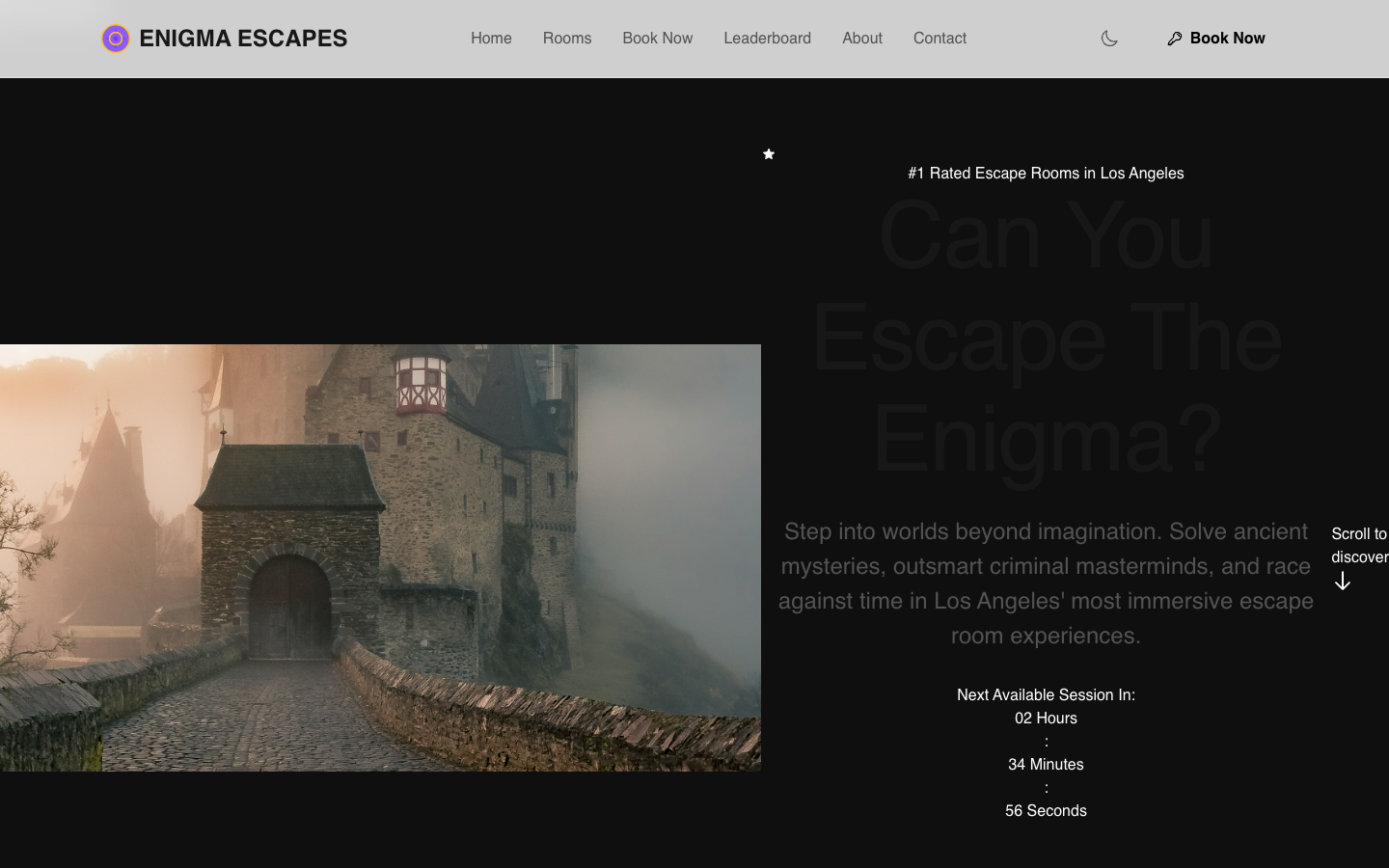The width and height of the screenshot is (1389, 868).
Task: Open the Contact page
Action: [x=940, y=39]
